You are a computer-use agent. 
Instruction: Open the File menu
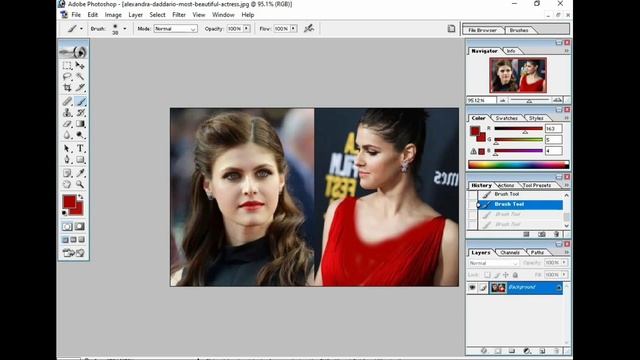coord(76,15)
